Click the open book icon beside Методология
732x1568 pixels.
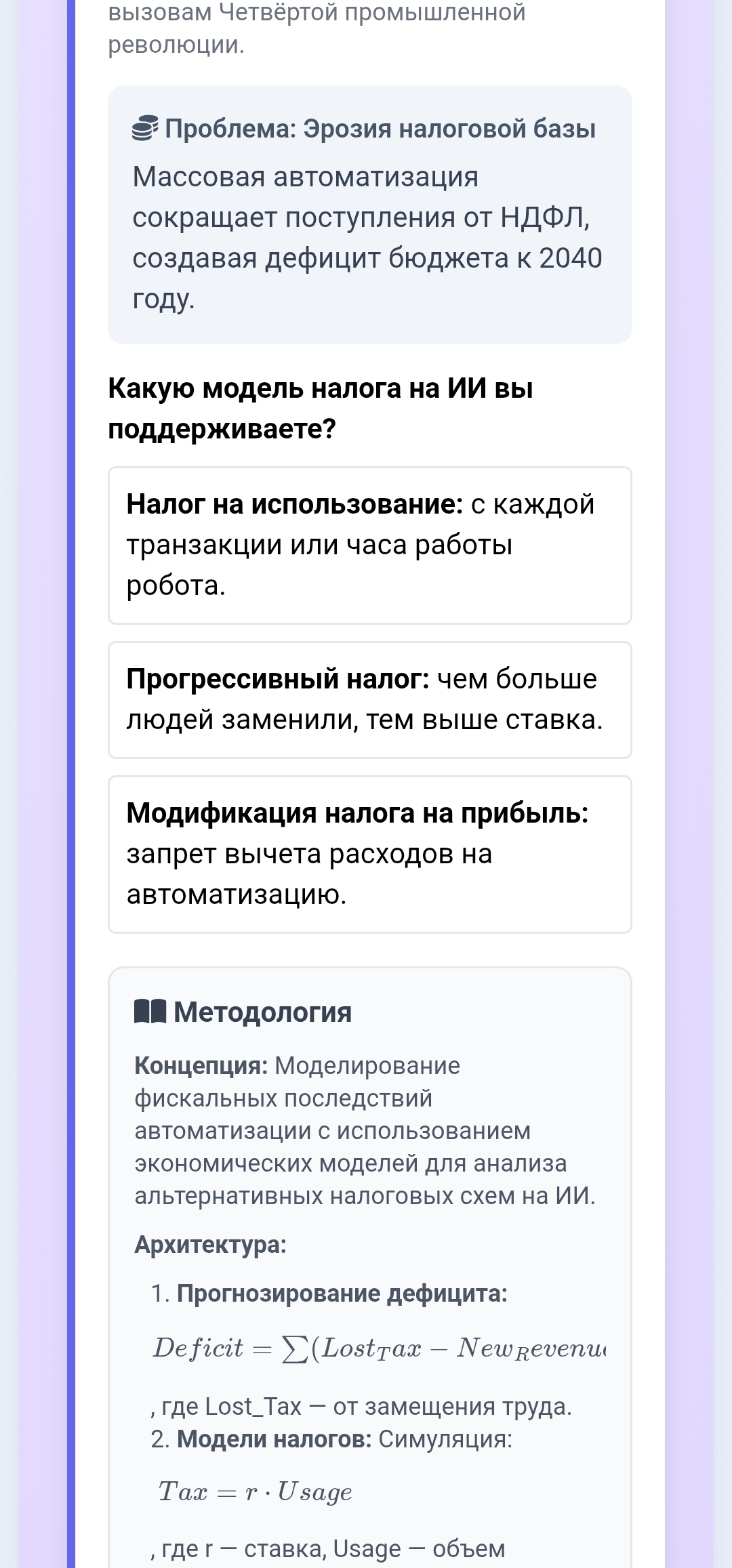[150, 1011]
